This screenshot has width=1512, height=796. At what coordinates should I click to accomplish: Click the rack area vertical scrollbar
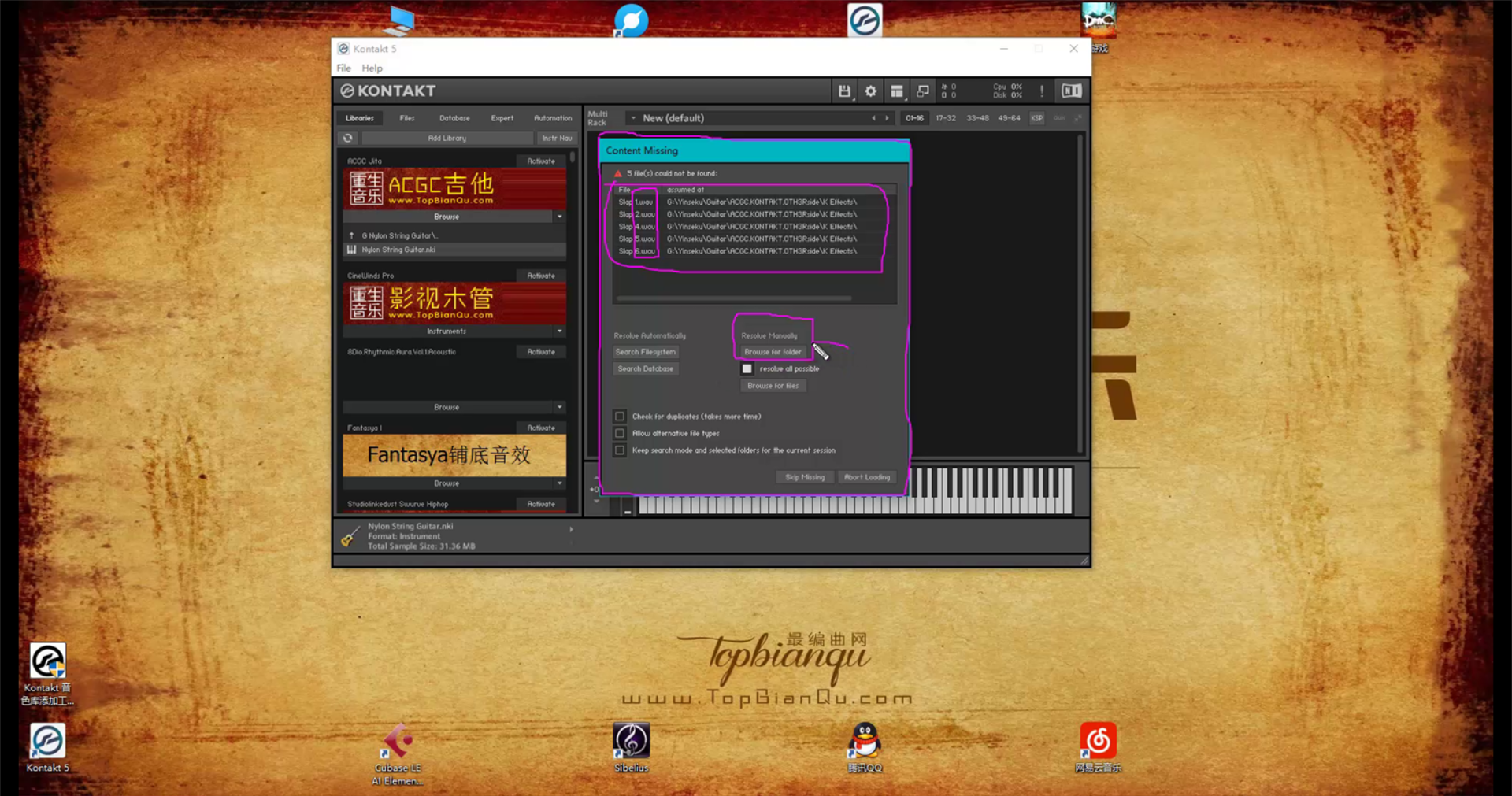point(1080,293)
